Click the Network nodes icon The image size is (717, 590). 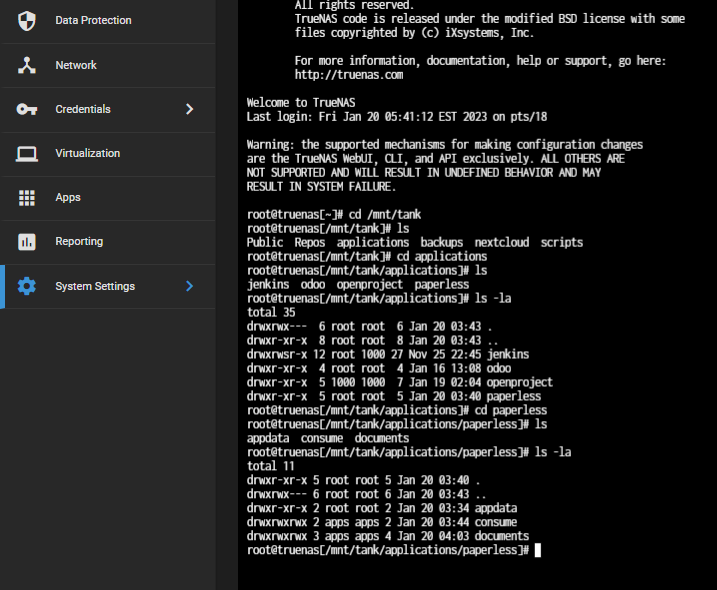(27, 65)
